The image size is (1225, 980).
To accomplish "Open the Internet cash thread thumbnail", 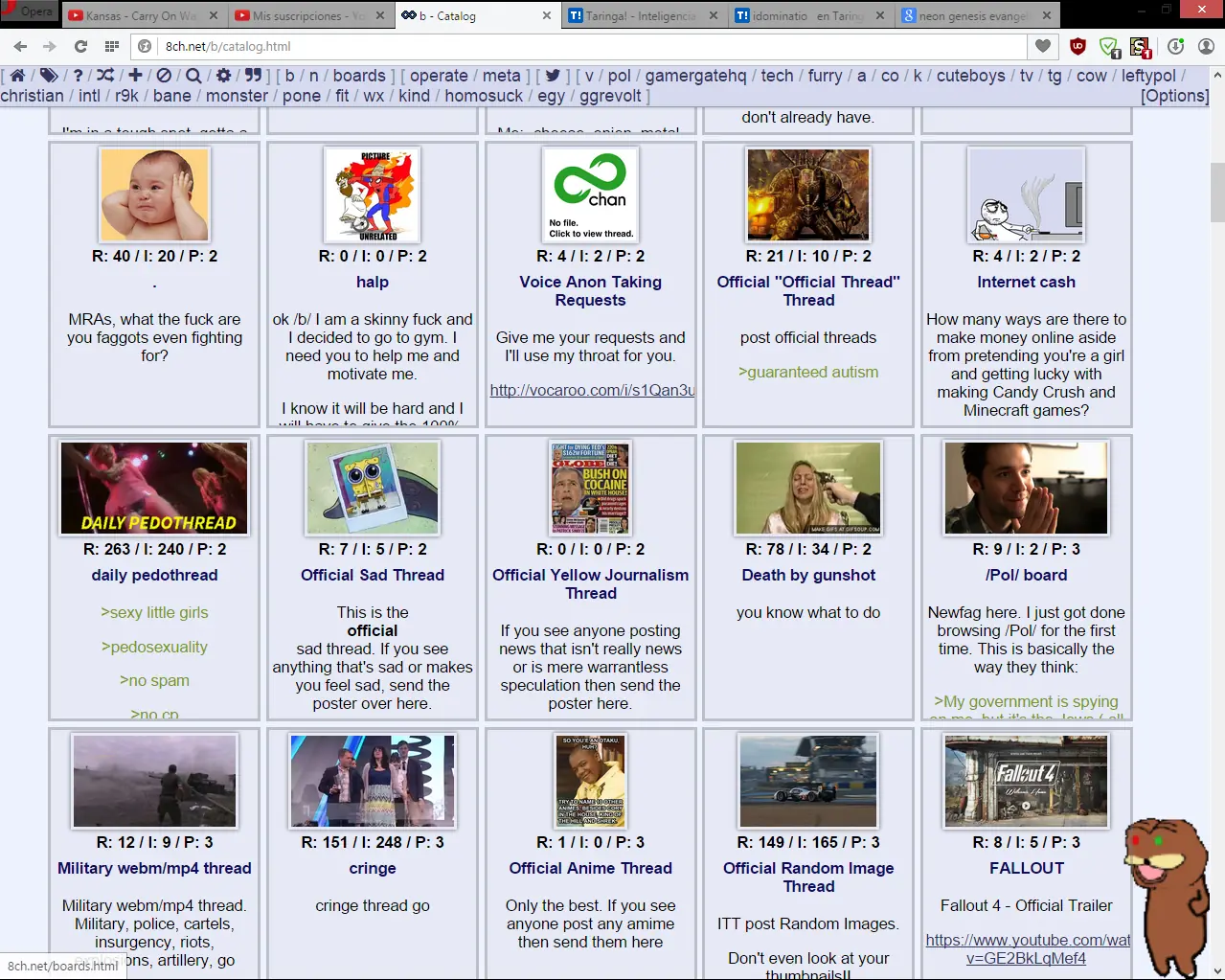I will tap(1026, 194).
